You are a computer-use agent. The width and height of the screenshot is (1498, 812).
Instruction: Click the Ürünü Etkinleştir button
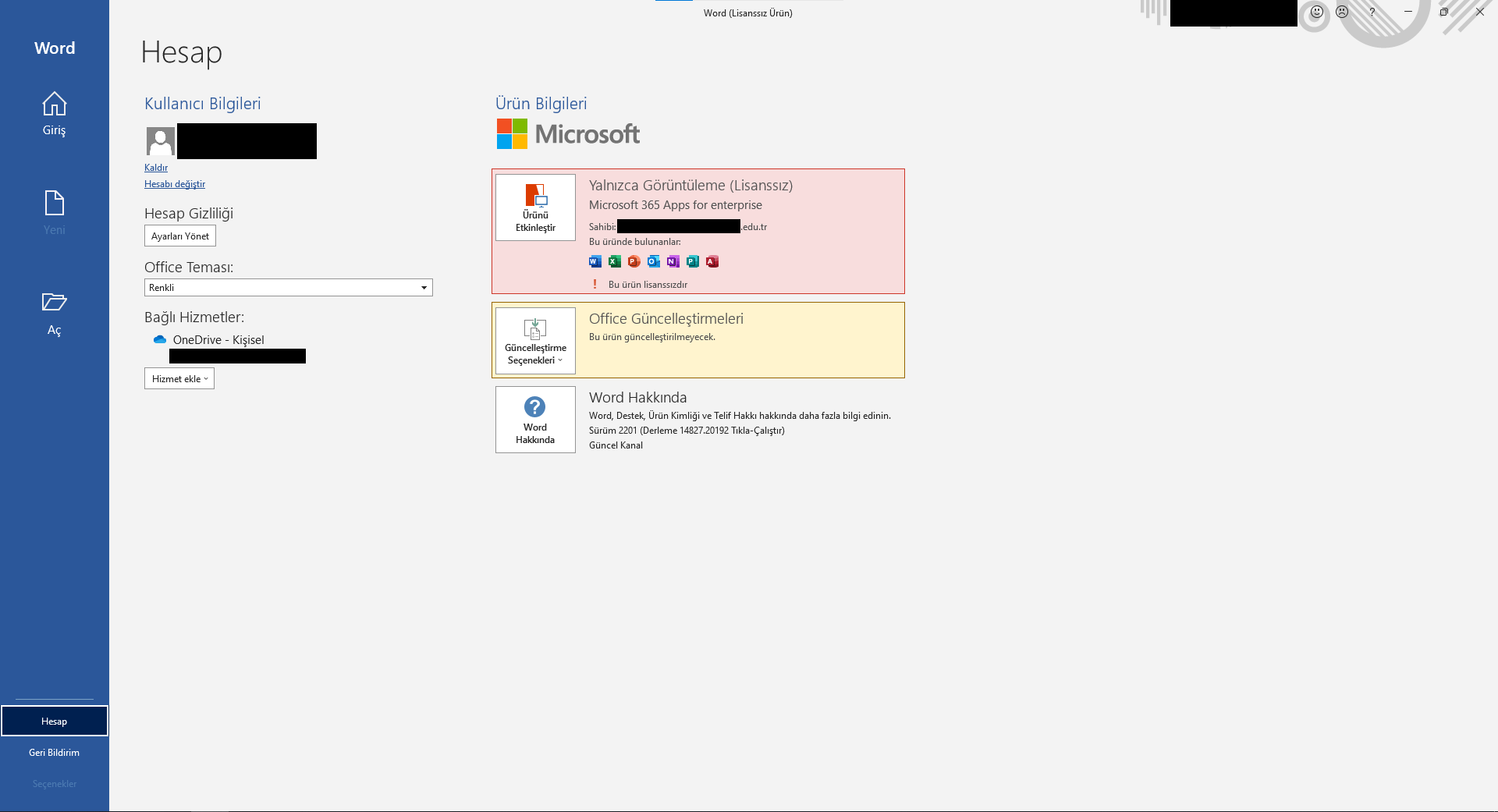pyautogui.click(x=535, y=207)
